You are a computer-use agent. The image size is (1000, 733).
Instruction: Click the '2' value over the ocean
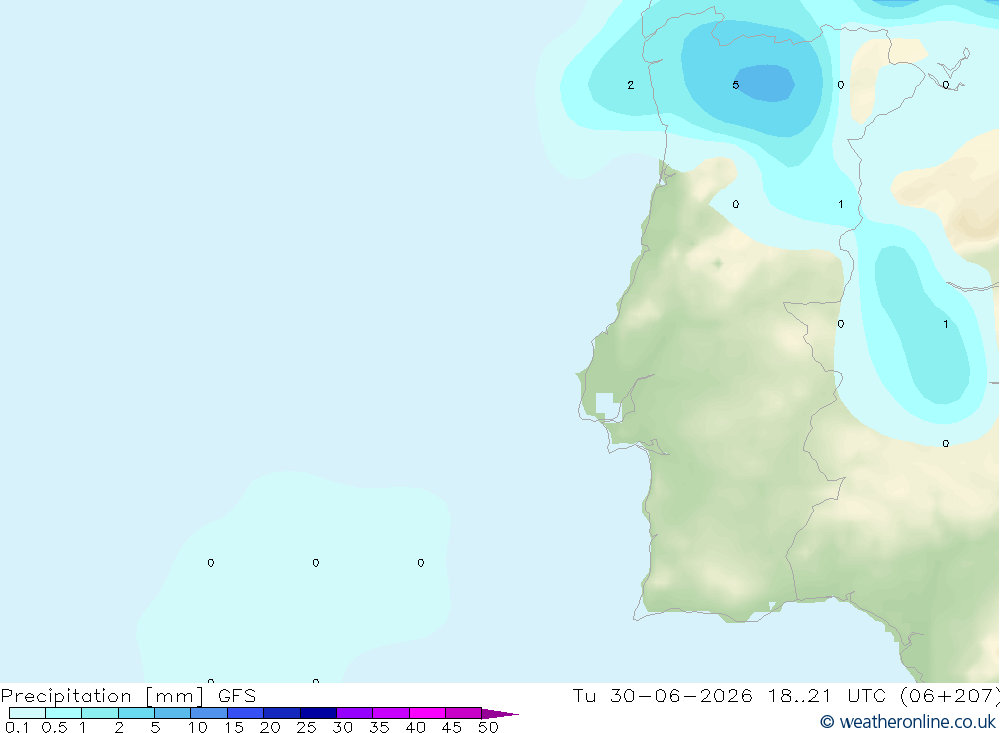[631, 85]
